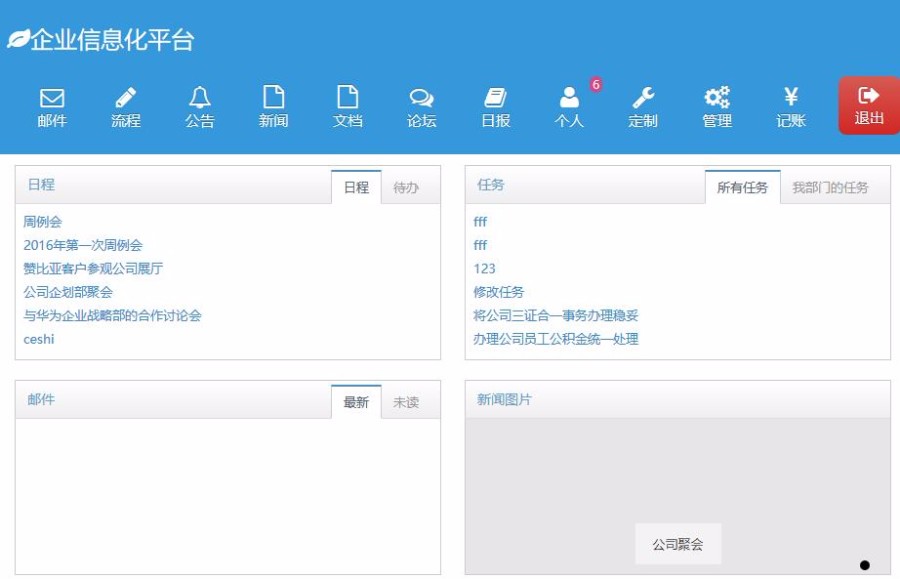Open the 记账 (Accounting) icon

point(791,106)
